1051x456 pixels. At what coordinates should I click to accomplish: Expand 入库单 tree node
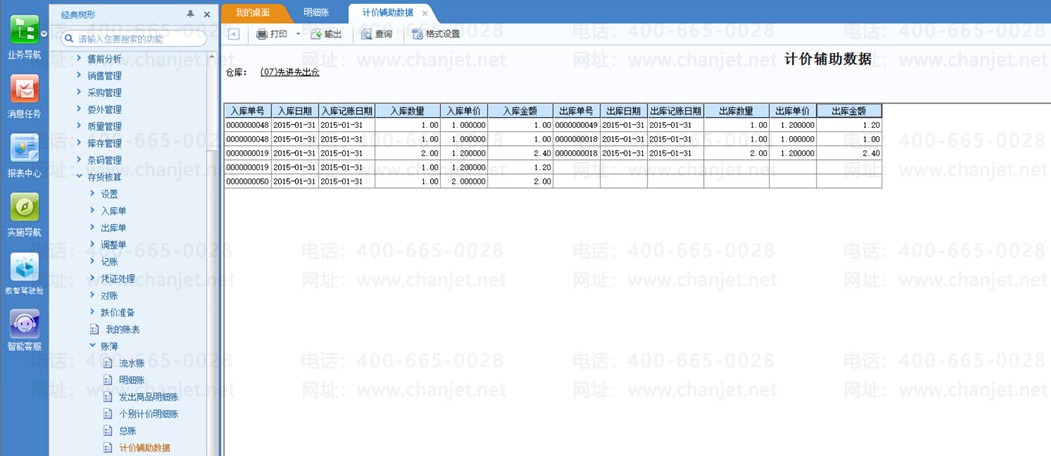92,211
